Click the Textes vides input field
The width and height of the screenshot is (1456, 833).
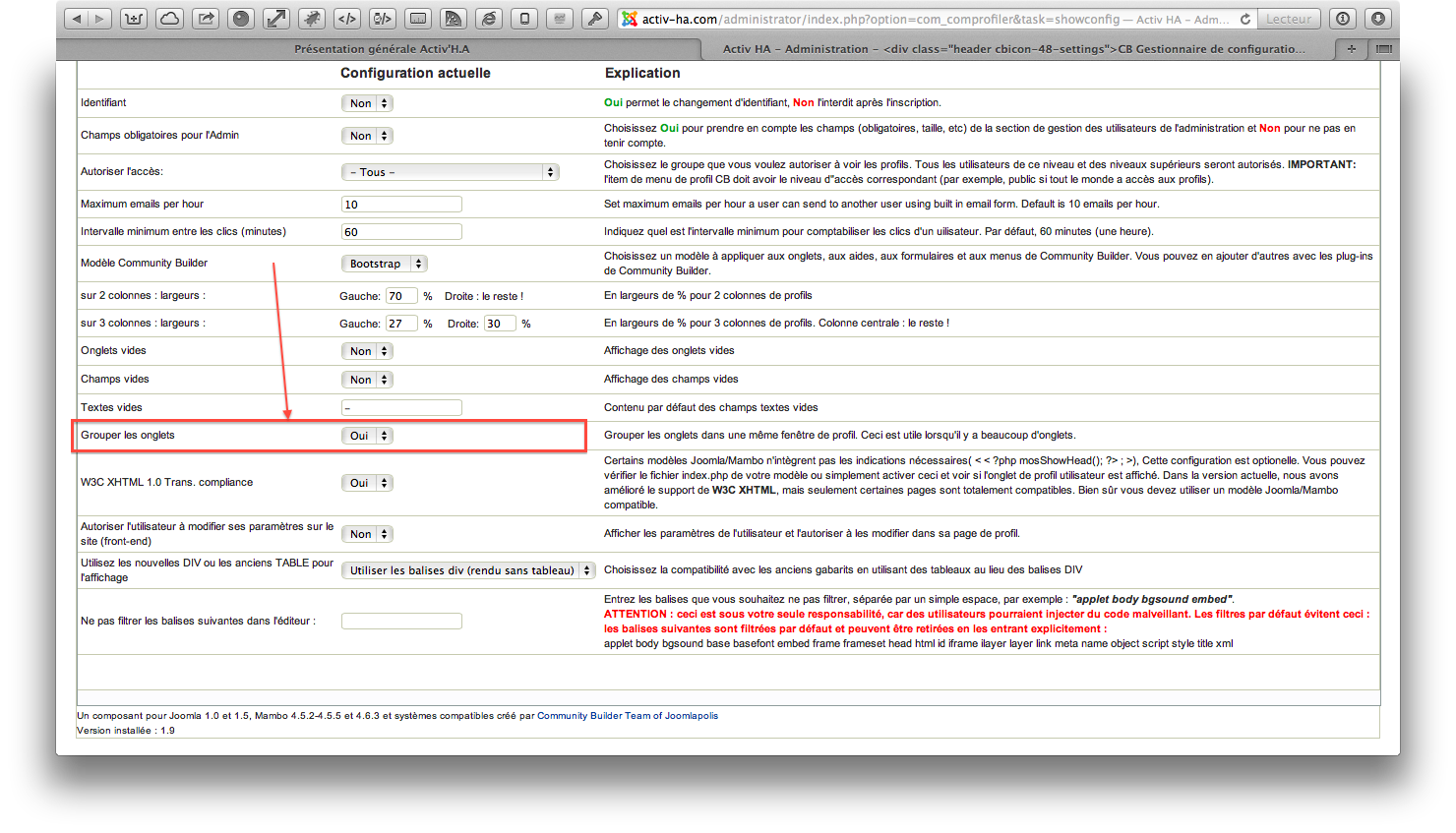[x=401, y=407]
